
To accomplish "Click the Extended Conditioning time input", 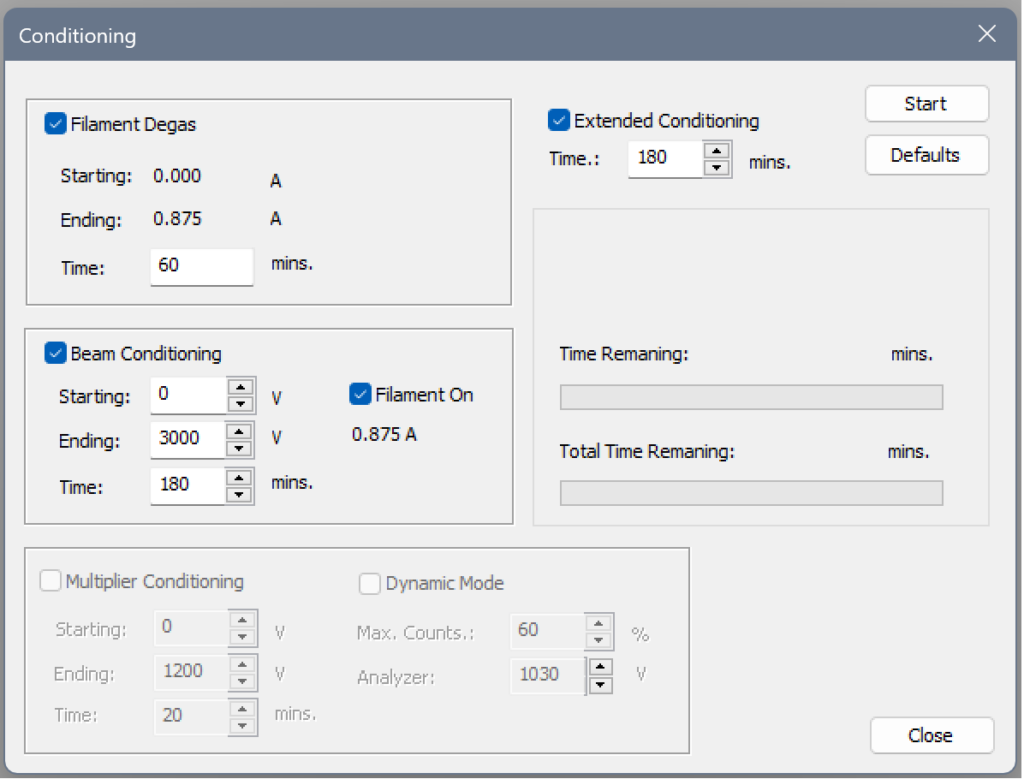I will click(665, 158).
